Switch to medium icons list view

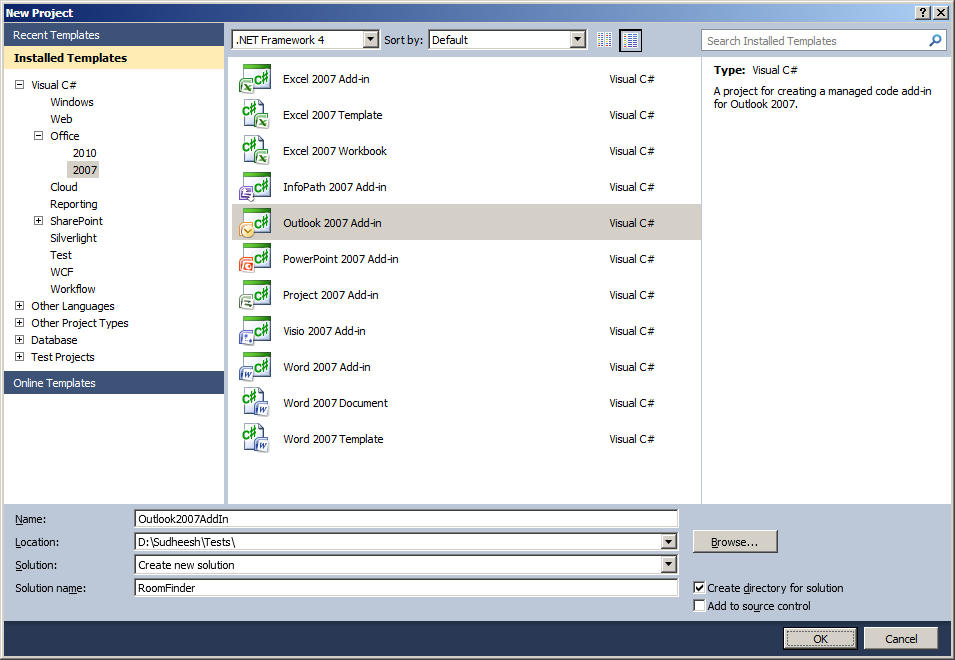[x=630, y=40]
